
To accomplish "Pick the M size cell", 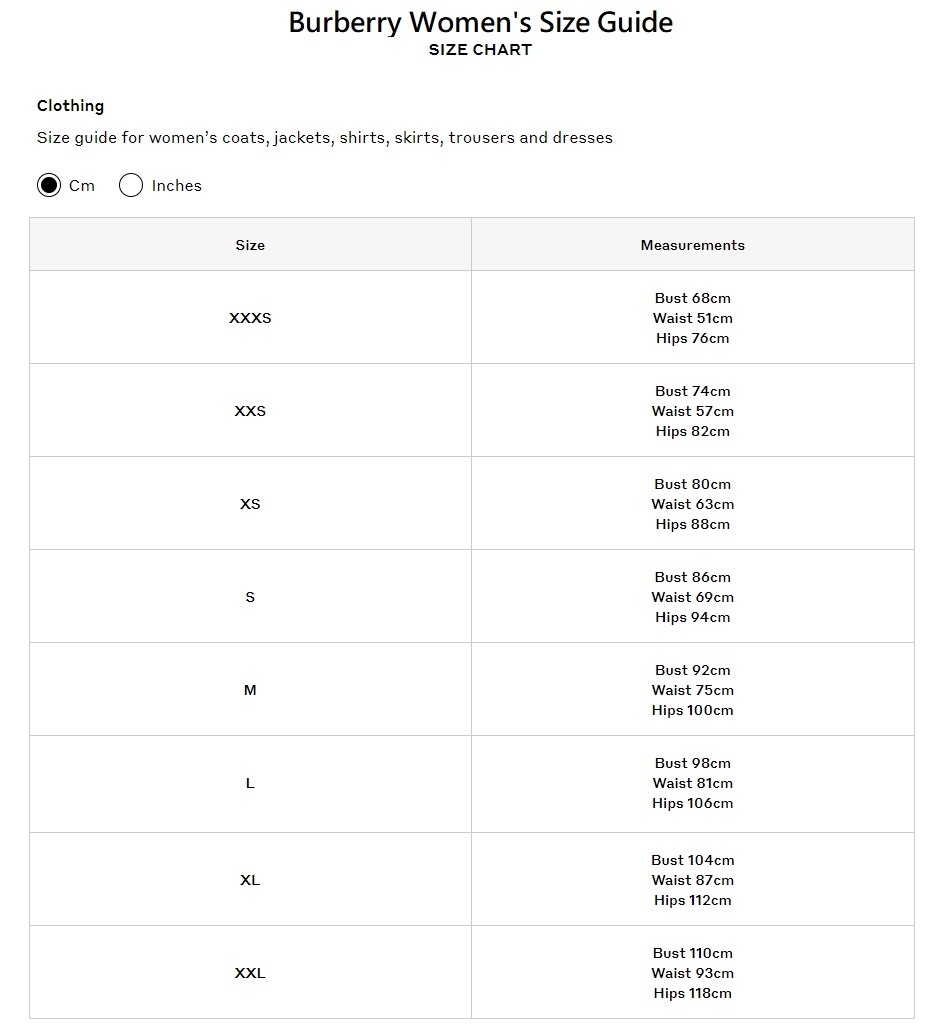I will (250, 690).
